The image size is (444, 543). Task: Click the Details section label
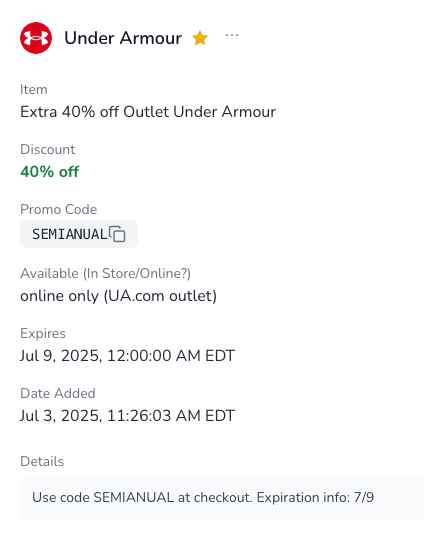pyautogui.click(x=42, y=462)
